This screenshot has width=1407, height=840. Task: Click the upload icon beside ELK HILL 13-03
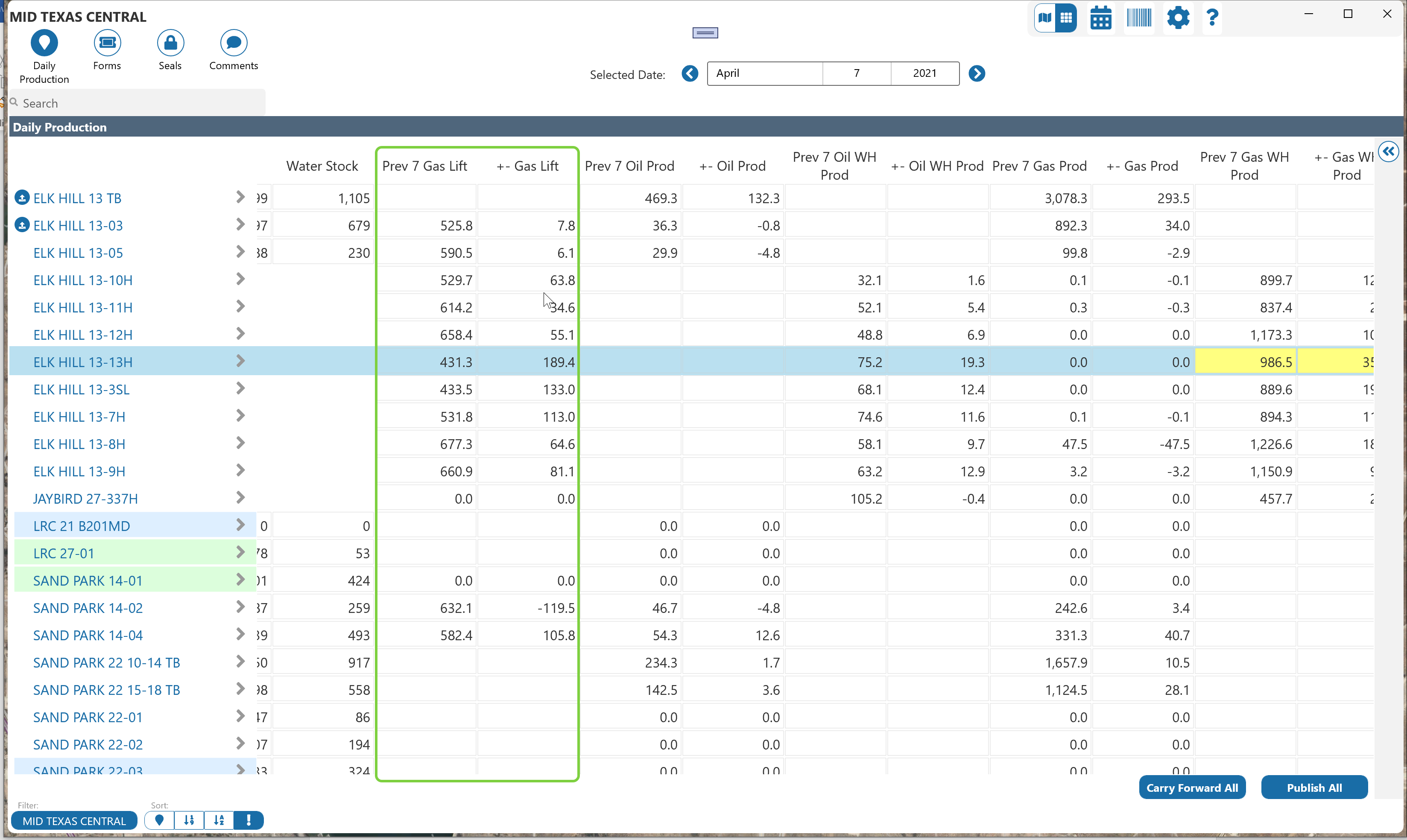tap(22, 225)
